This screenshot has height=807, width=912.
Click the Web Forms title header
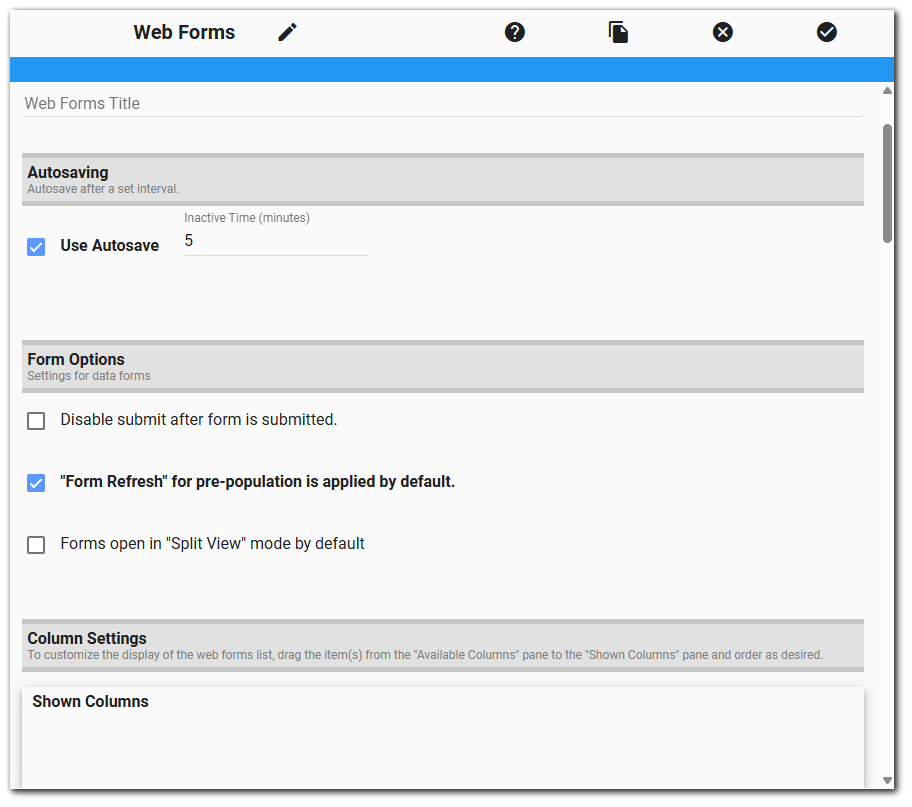pyautogui.click(x=184, y=31)
